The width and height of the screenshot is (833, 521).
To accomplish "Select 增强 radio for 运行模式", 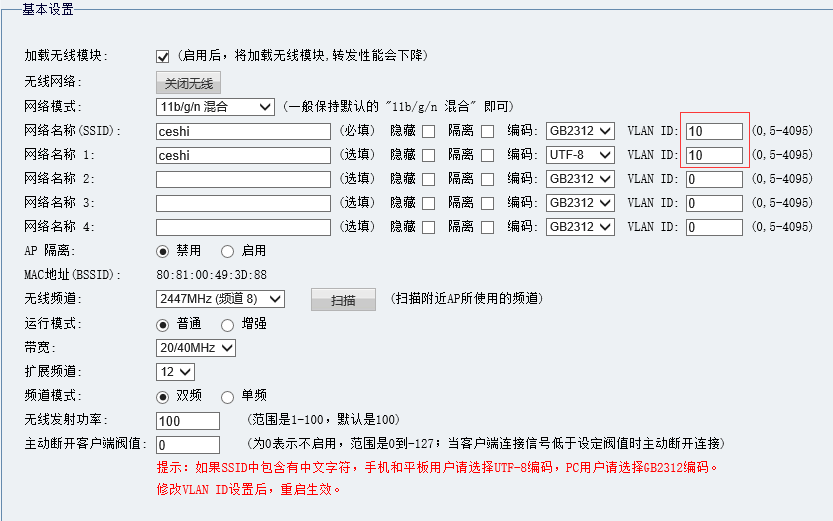I will [x=227, y=324].
